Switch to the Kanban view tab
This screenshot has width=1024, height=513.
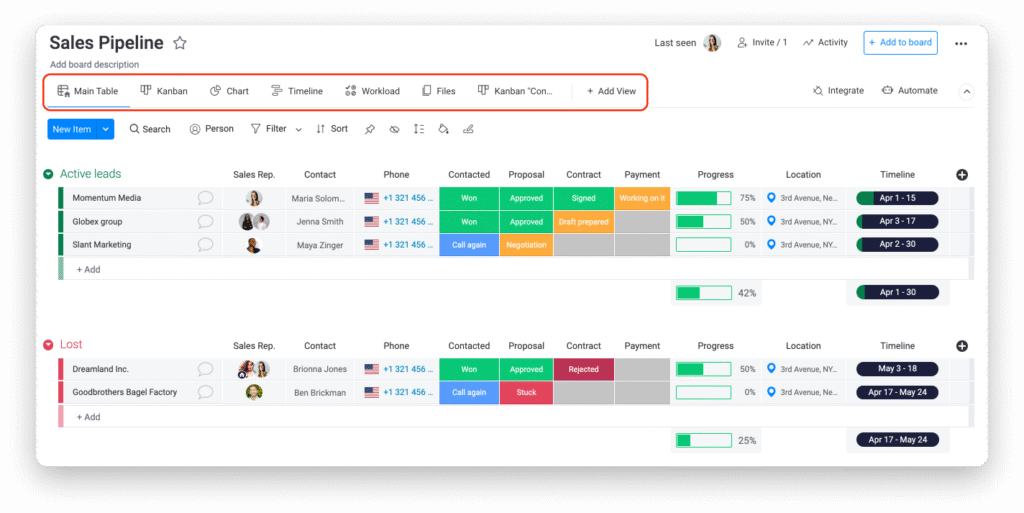click(164, 91)
